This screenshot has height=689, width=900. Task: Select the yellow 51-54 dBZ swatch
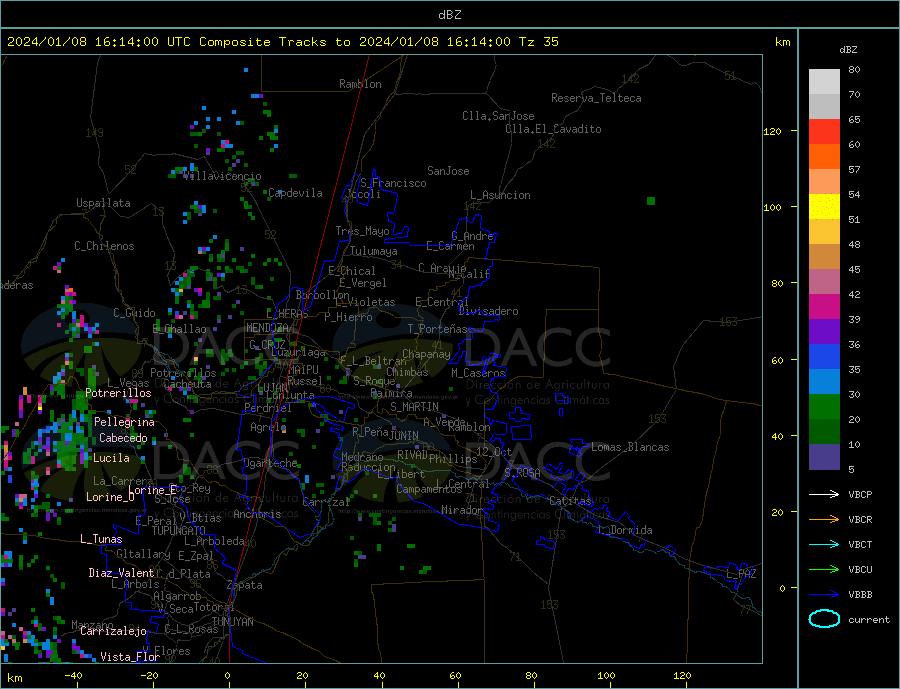pyautogui.click(x=824, y=207)
